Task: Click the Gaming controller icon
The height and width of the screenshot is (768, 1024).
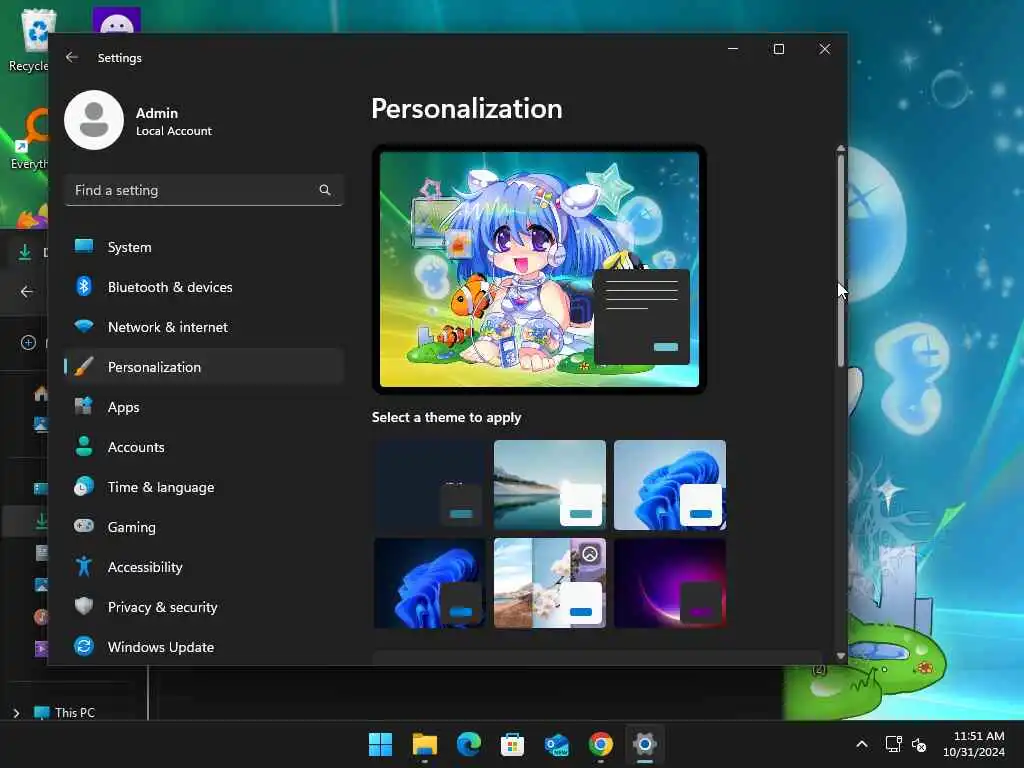Action: pyautogui.click(x=84, y=526)
